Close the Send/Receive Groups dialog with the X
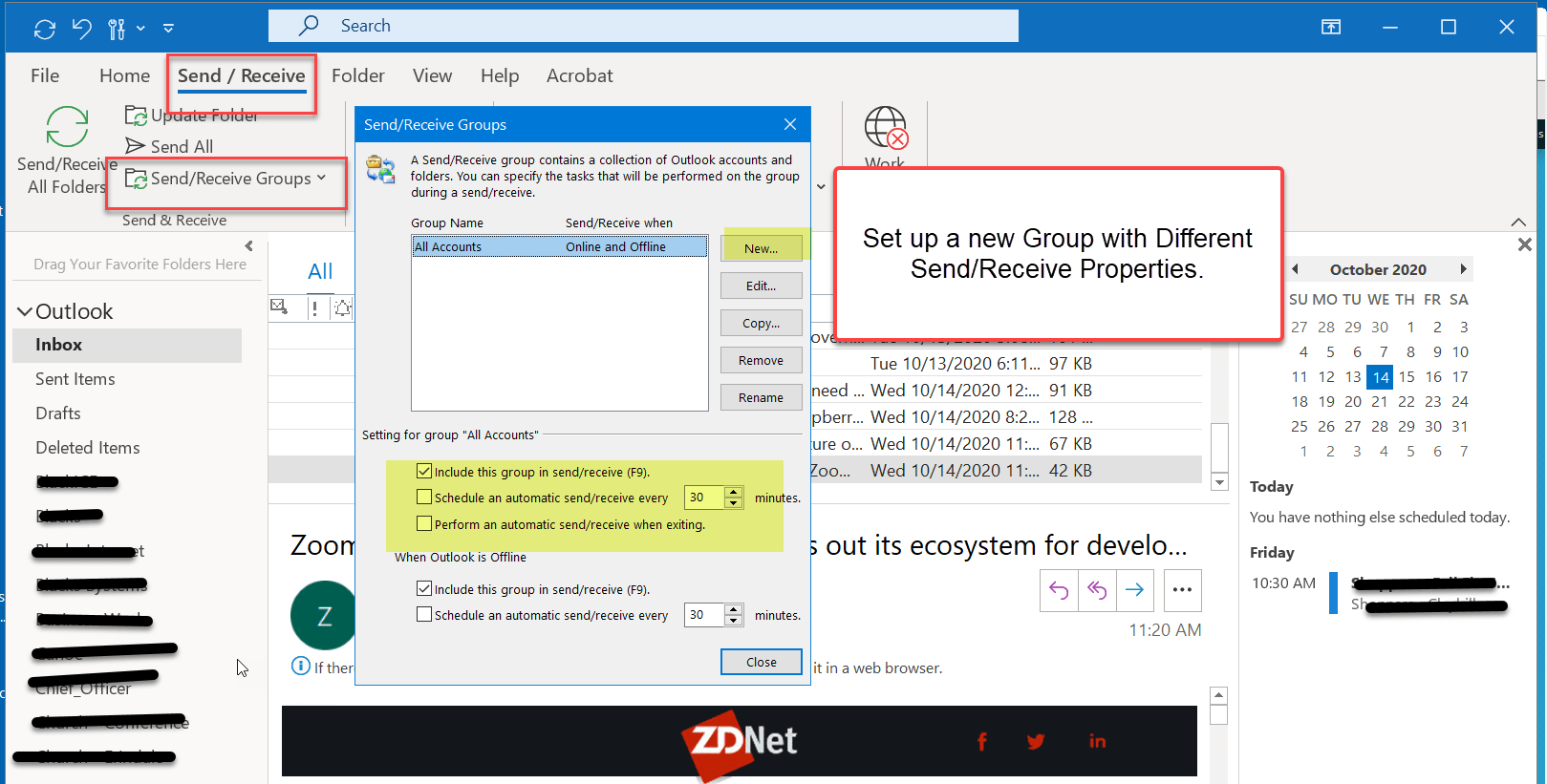 click(x=790, y=124)
